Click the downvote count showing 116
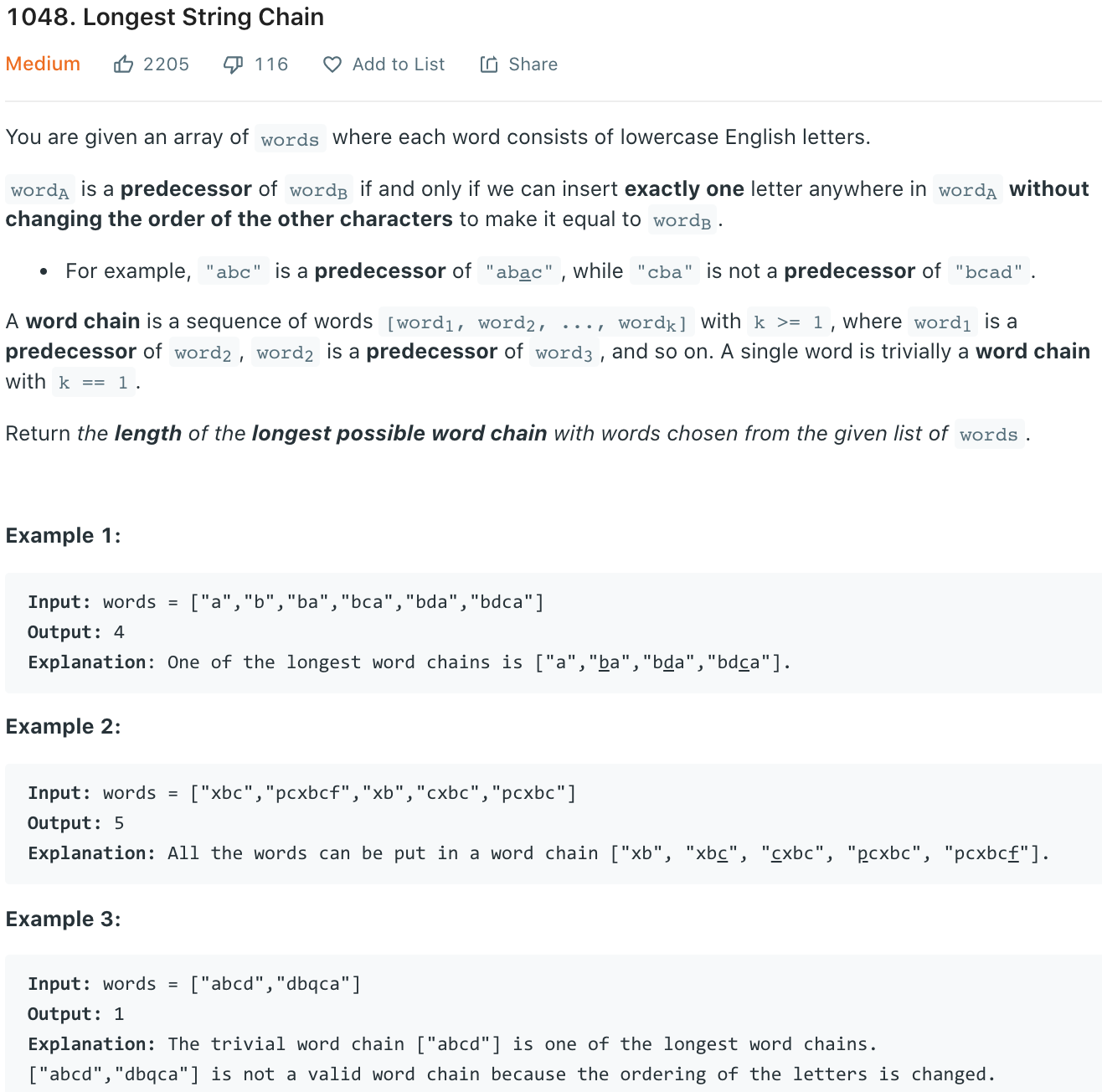Screen dimensions: 1102x1092 coord(272,64)
